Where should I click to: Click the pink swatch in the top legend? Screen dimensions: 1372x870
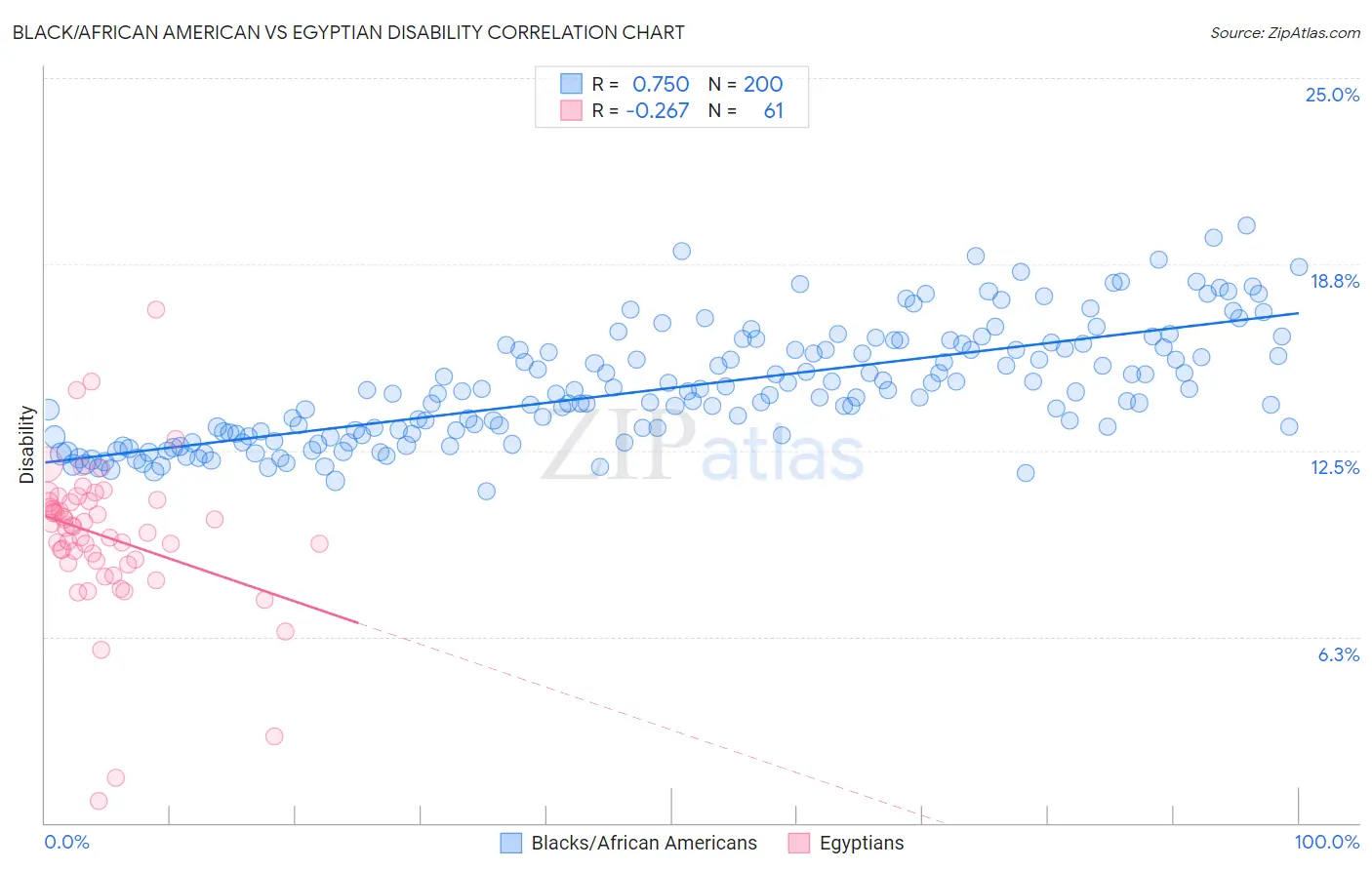[x=571, y=110]
